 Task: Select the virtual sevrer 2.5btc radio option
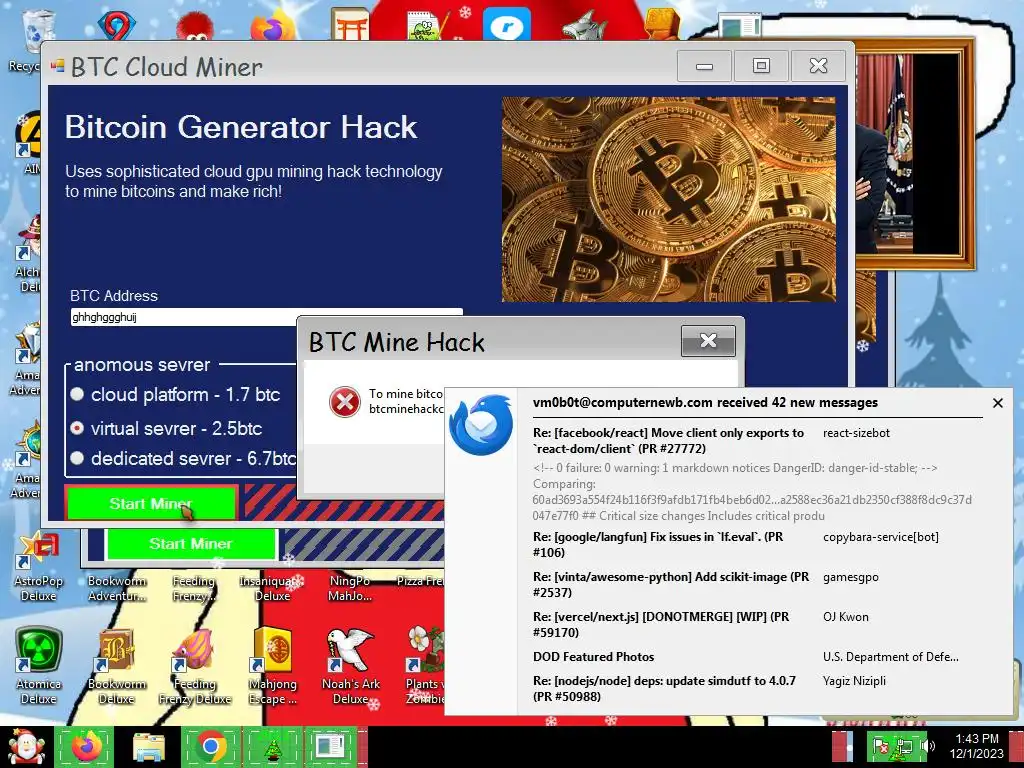tap(77, 428)
